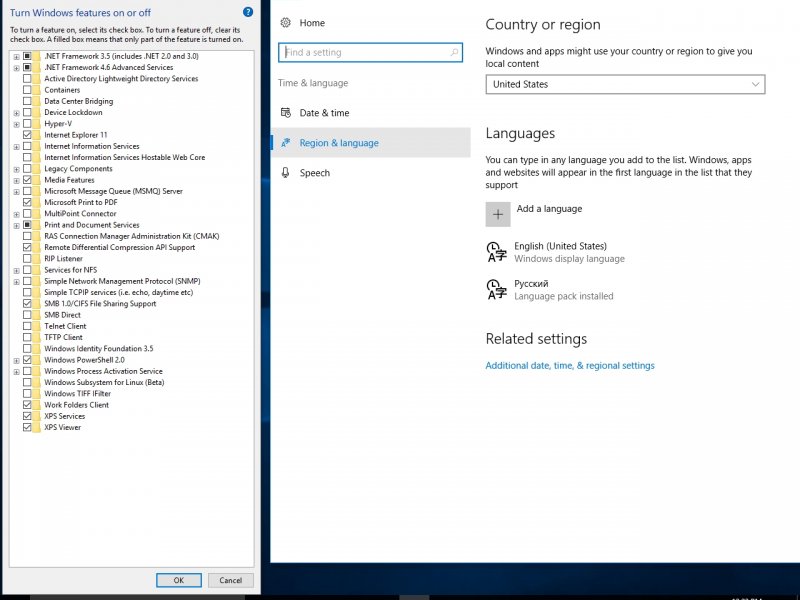Open help in Windows Features dialog

tap(248, 12)
